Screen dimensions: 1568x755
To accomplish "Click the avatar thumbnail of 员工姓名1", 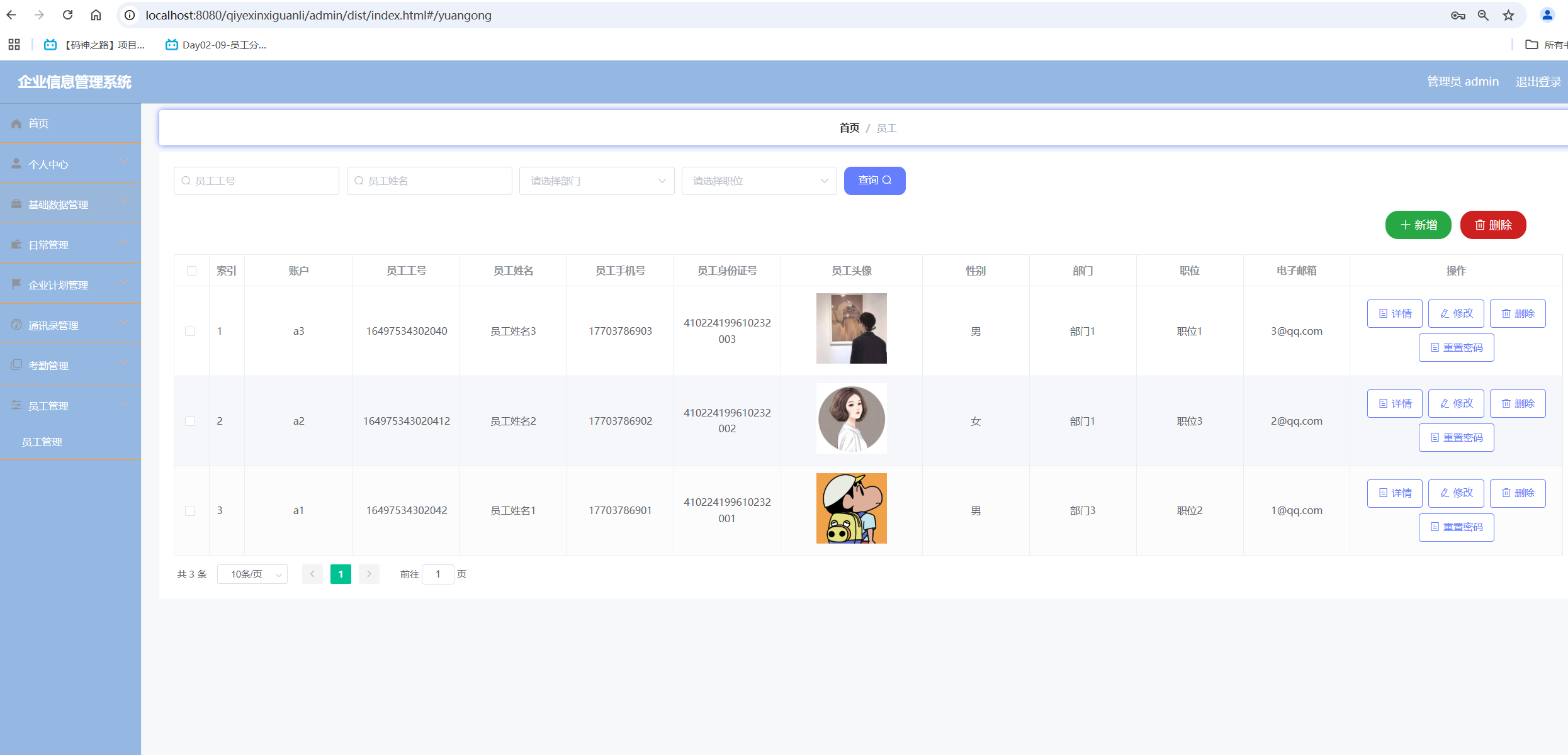I will click(851, 508).
